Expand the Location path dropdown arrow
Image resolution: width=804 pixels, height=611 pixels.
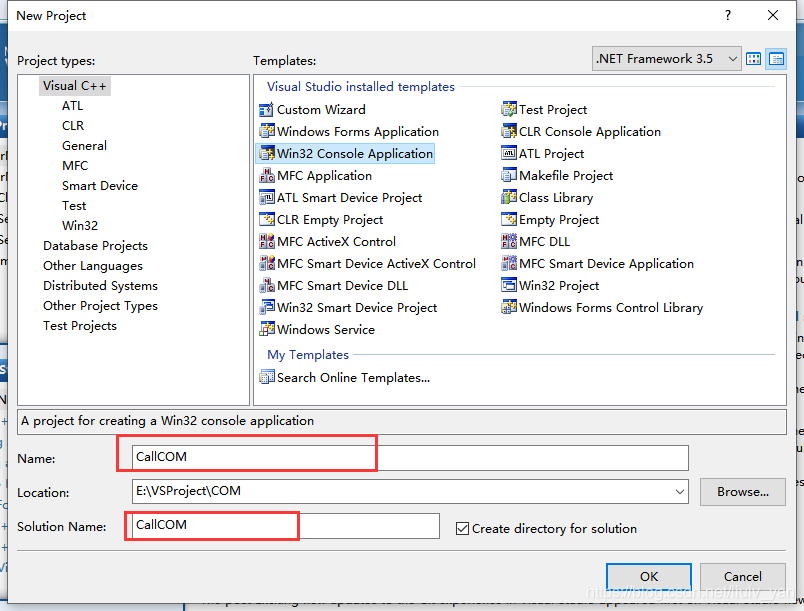pyautogui.click(x=679, y=492)
